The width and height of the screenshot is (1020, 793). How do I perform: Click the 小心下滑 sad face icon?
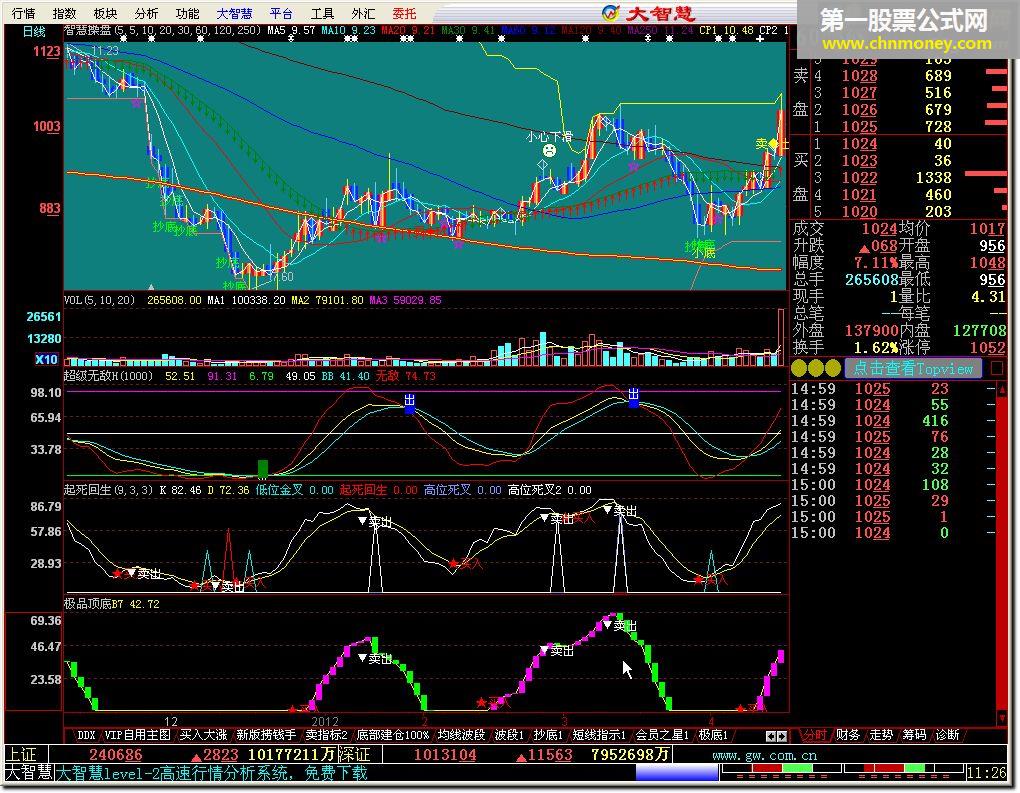(550, 151)
